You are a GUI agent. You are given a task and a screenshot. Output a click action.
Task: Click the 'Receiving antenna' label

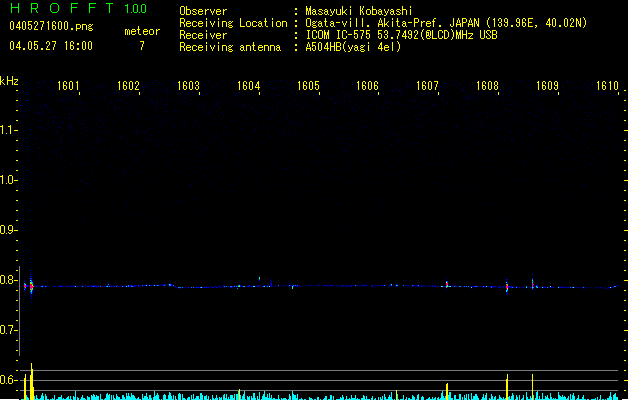click(x=230, y=47)
